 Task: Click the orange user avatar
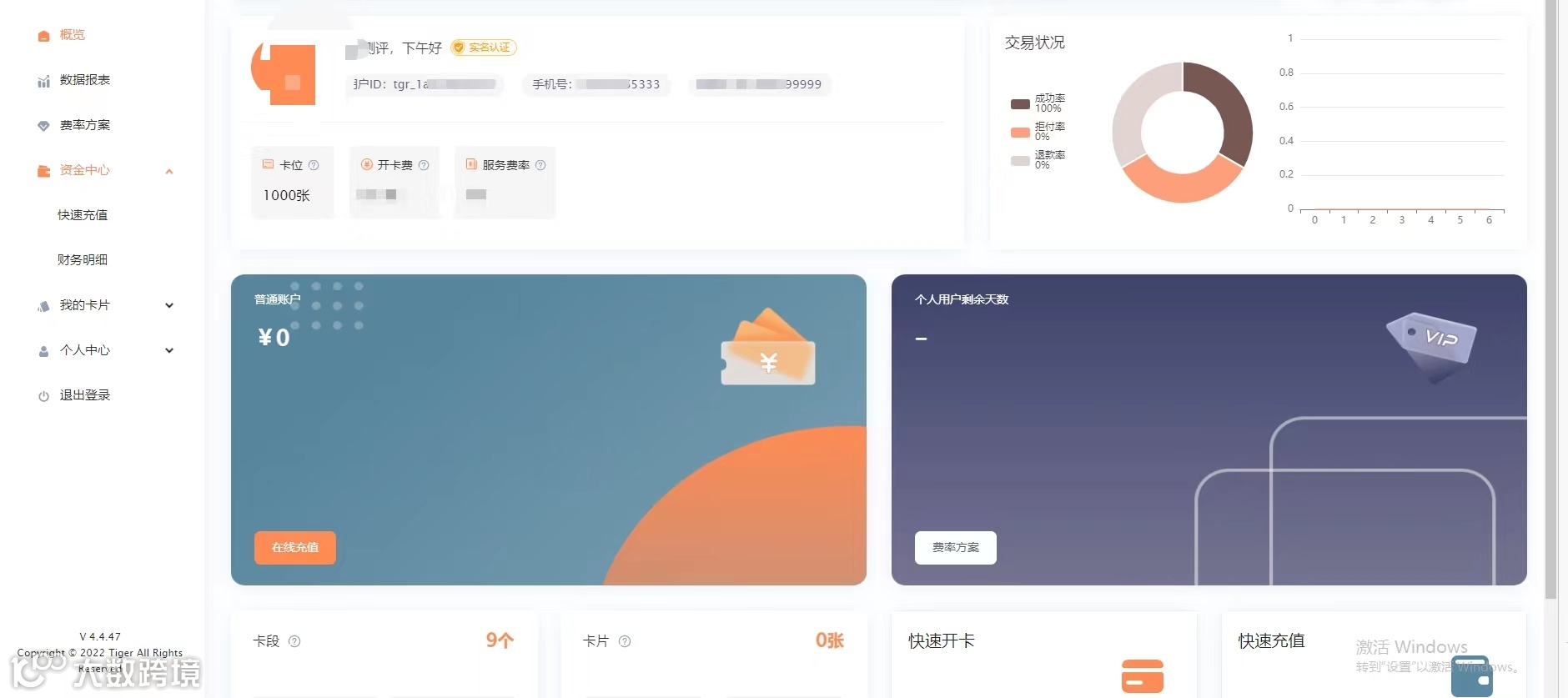284,73
